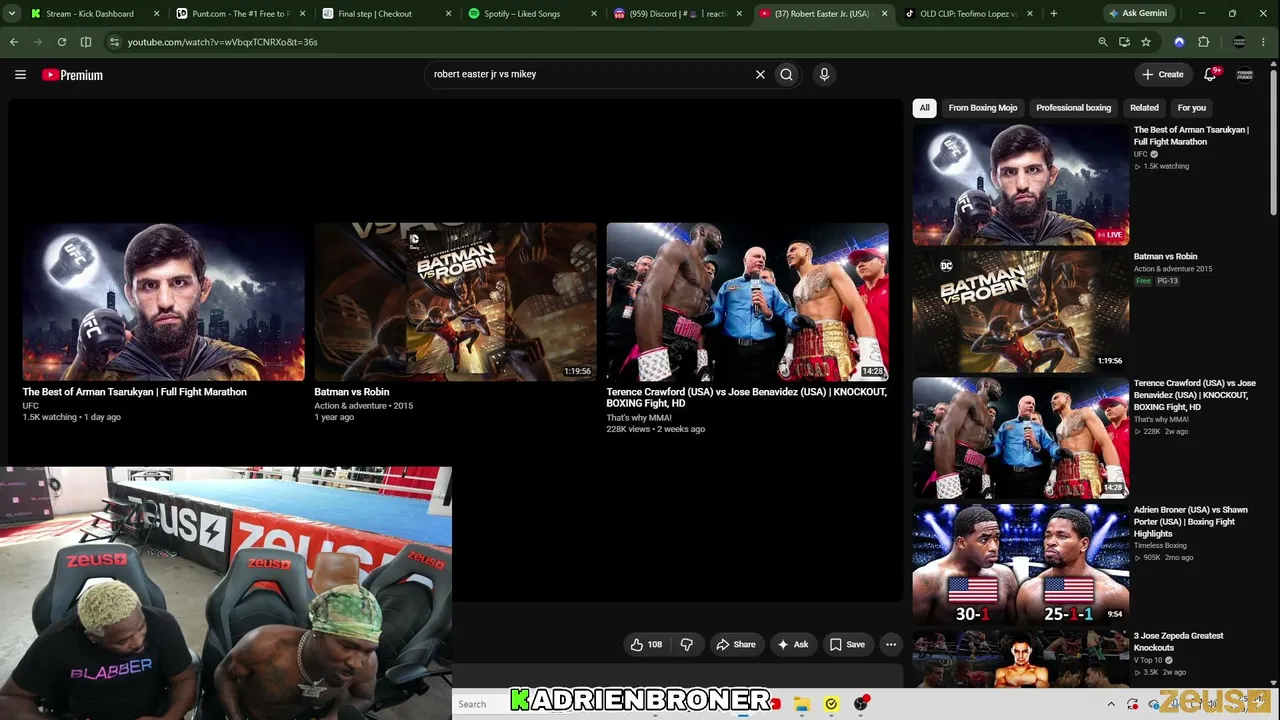The width and height of the screenshot is (1280, 720).
Task: Open sidebar Batman vs Robin thumbnail
Action: point(1021,311)
